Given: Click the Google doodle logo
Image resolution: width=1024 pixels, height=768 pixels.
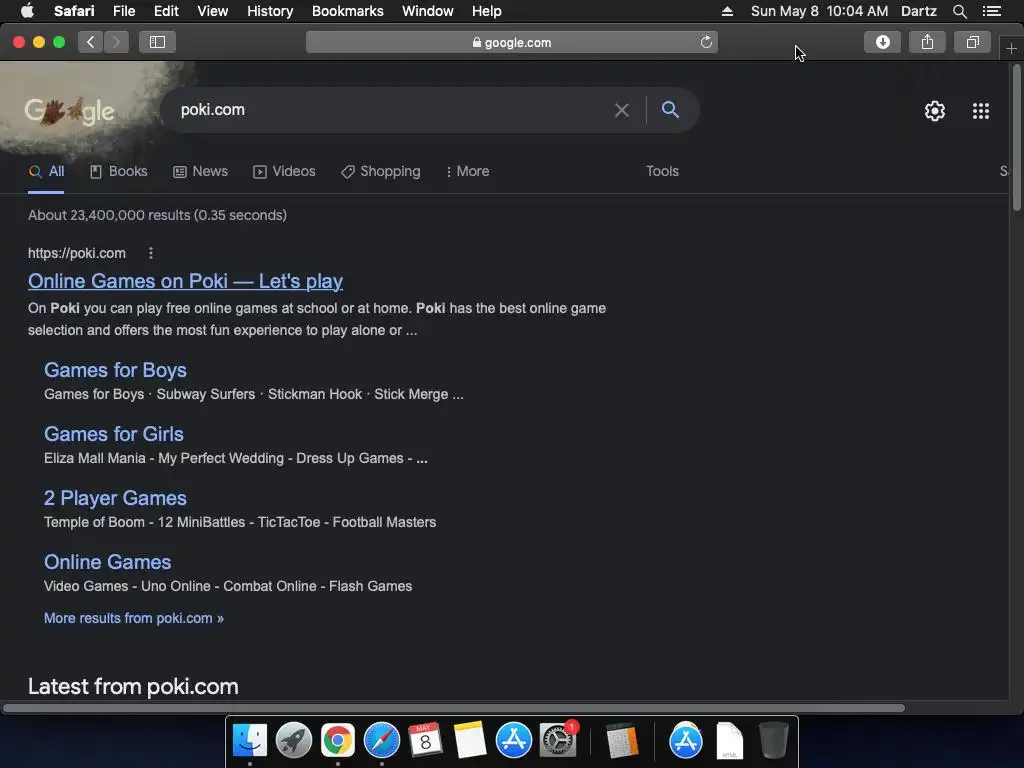Looking at the screenshot, I should 70,111.
